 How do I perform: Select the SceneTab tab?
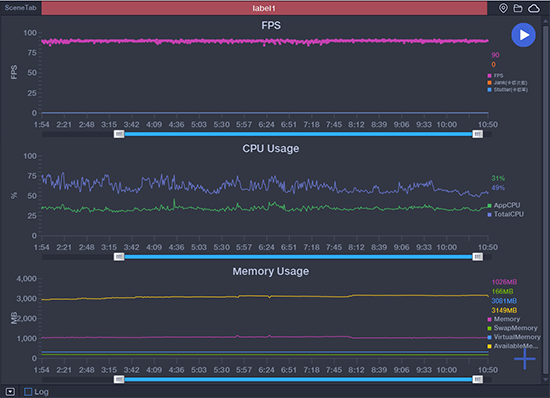pos(20,8)
